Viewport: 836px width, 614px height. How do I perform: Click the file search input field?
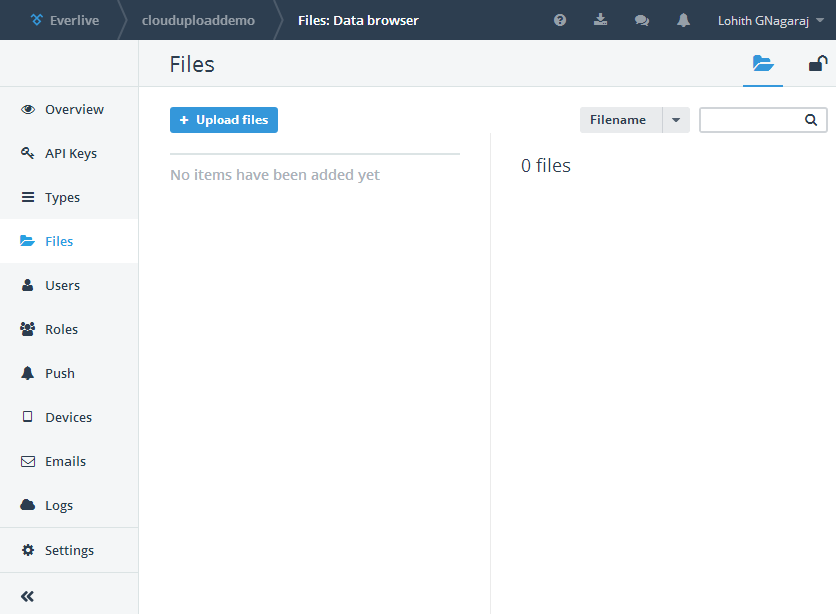click(752, 120)
